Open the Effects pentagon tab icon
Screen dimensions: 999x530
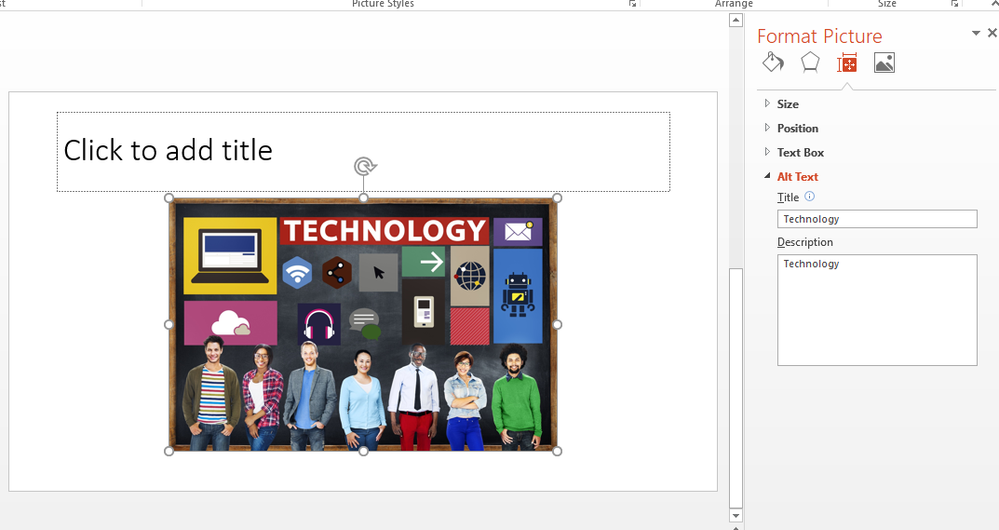point(810,62)
